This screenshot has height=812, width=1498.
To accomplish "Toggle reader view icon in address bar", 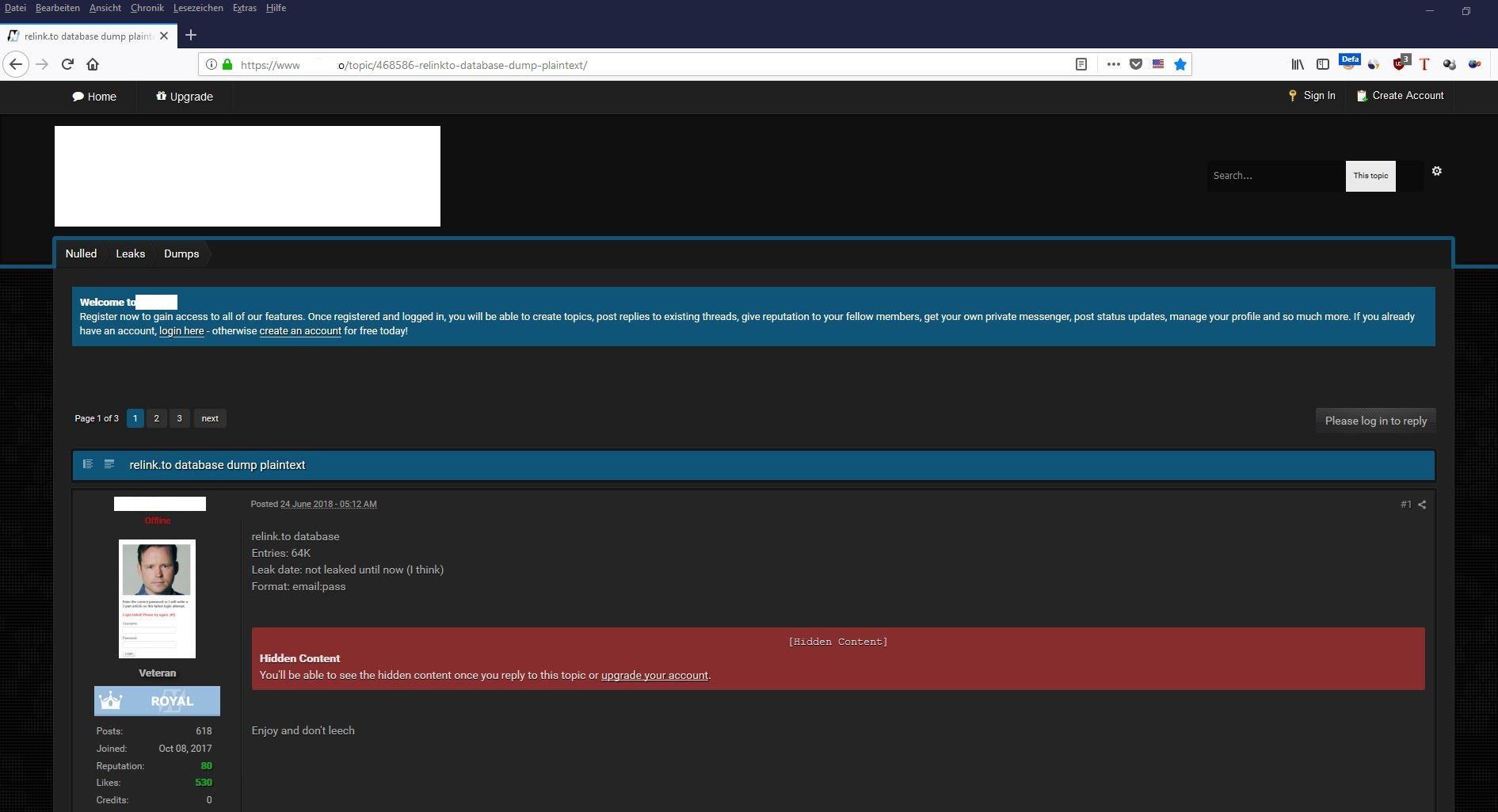I will 1081,64.
